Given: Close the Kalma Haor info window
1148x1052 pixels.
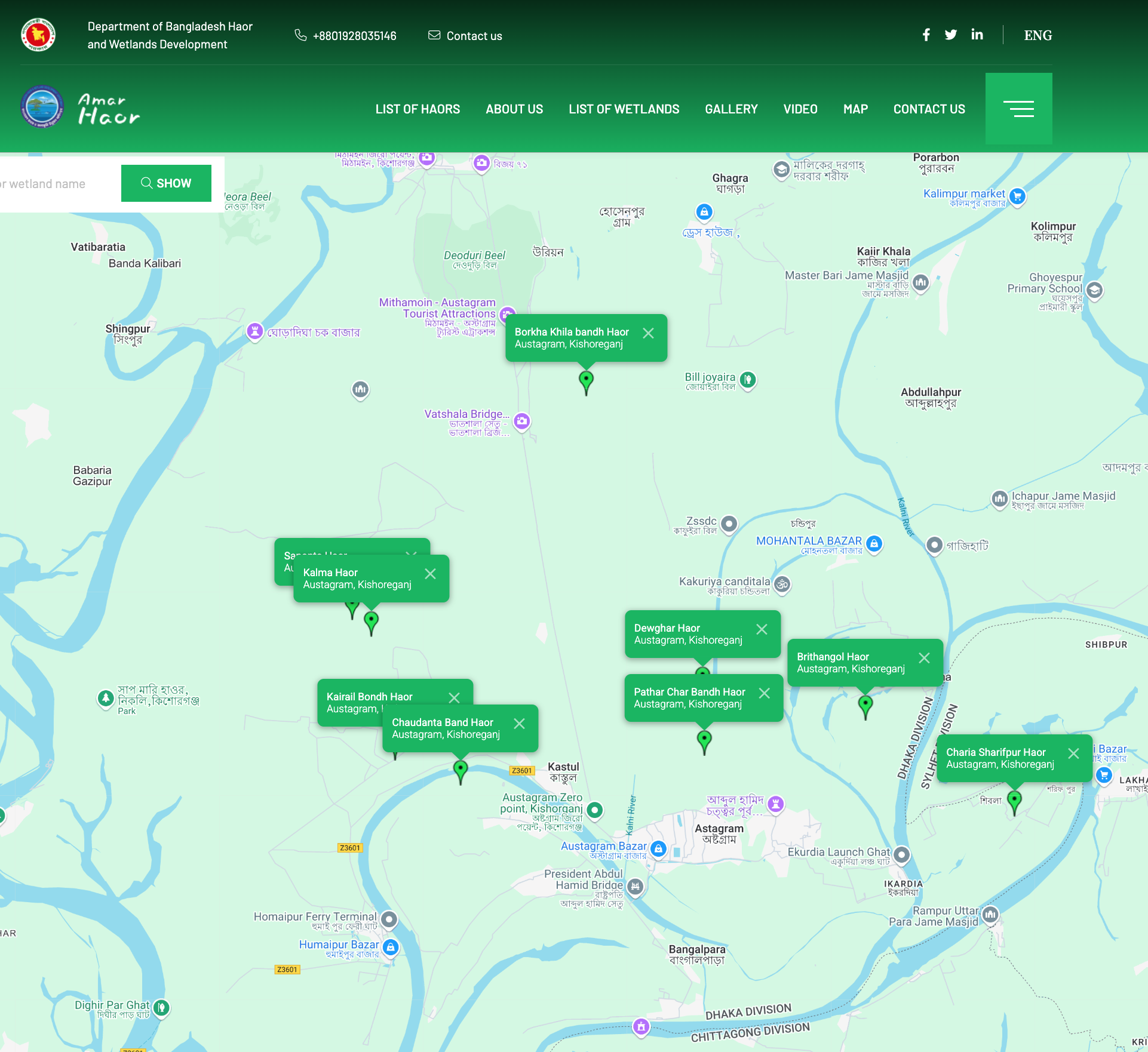Looking at the screenshot, I should [430, 574].
